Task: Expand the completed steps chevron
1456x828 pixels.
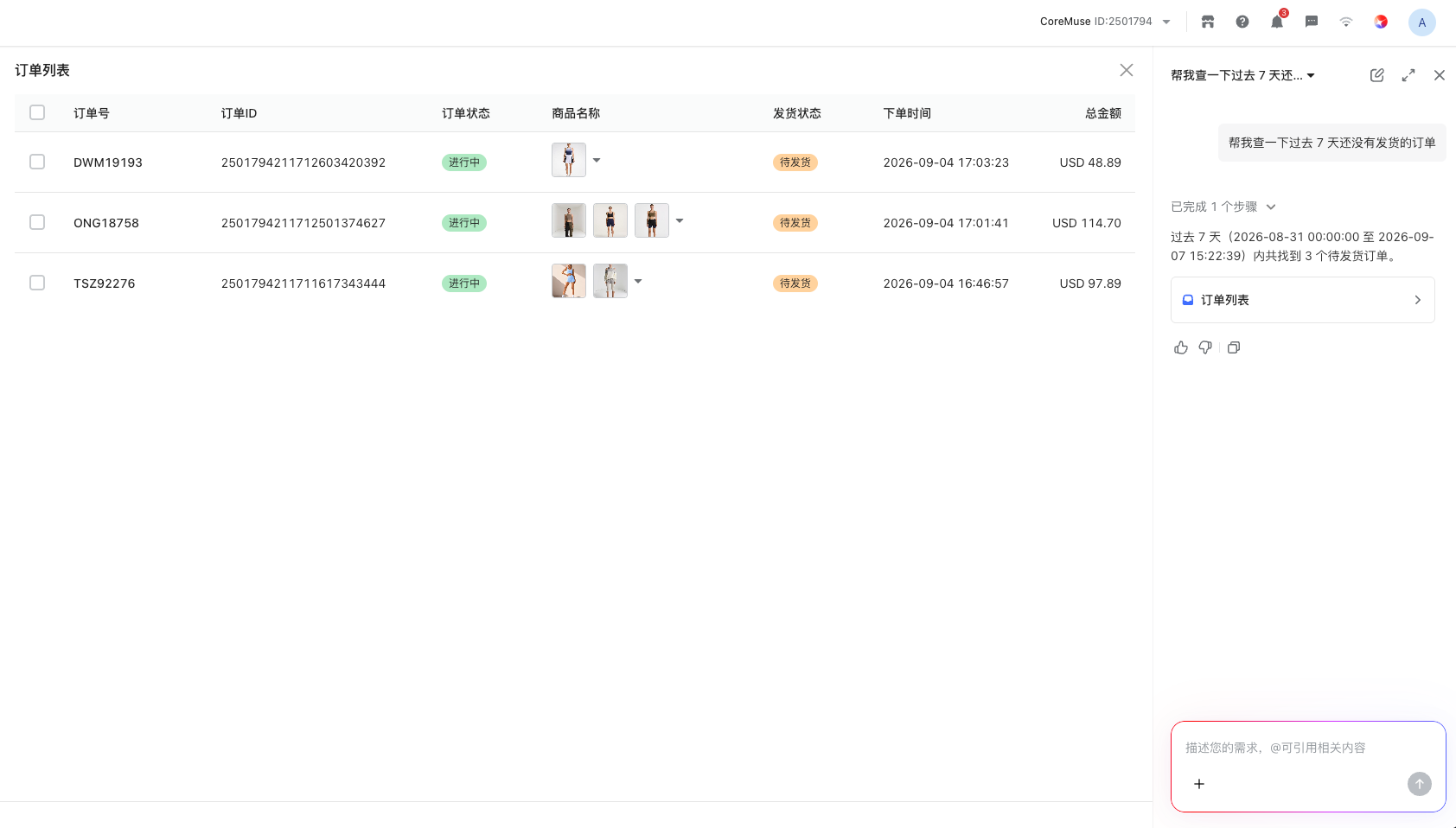Action: [x=1271, y=207]
